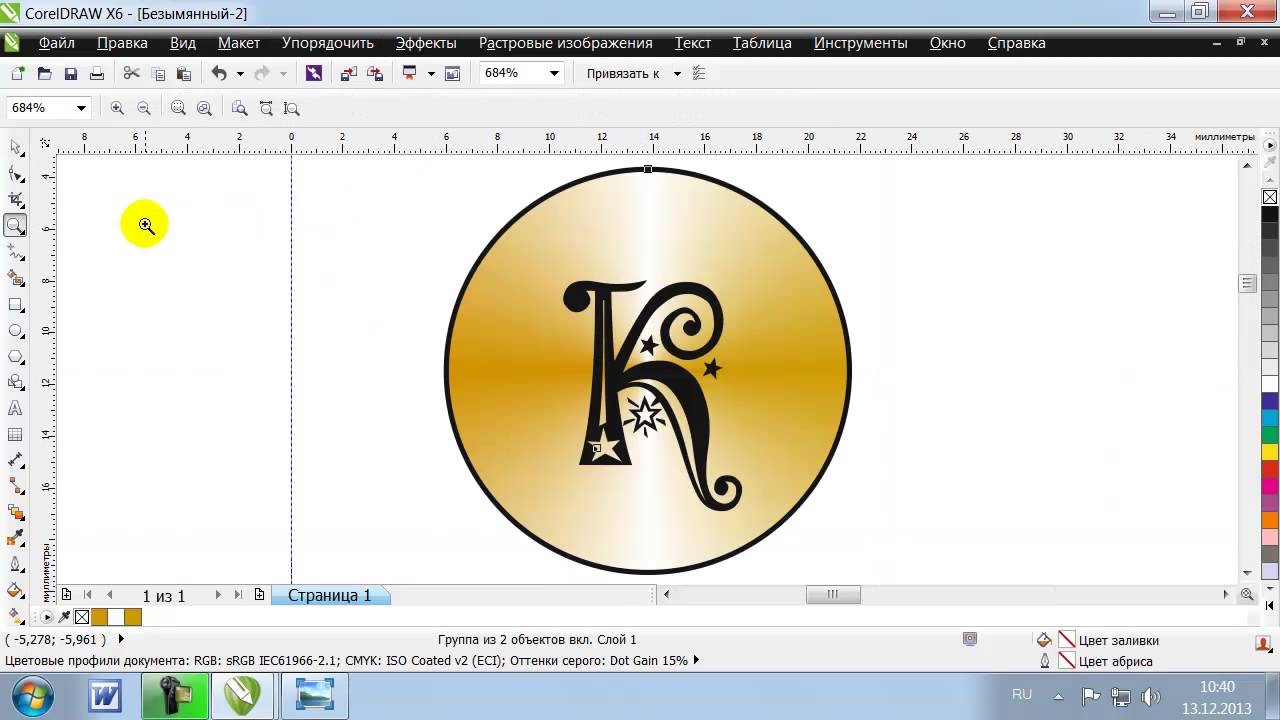Select the Ellipse tool
The width and height of the screenshot is (1280, 720).
click(15, 330)
